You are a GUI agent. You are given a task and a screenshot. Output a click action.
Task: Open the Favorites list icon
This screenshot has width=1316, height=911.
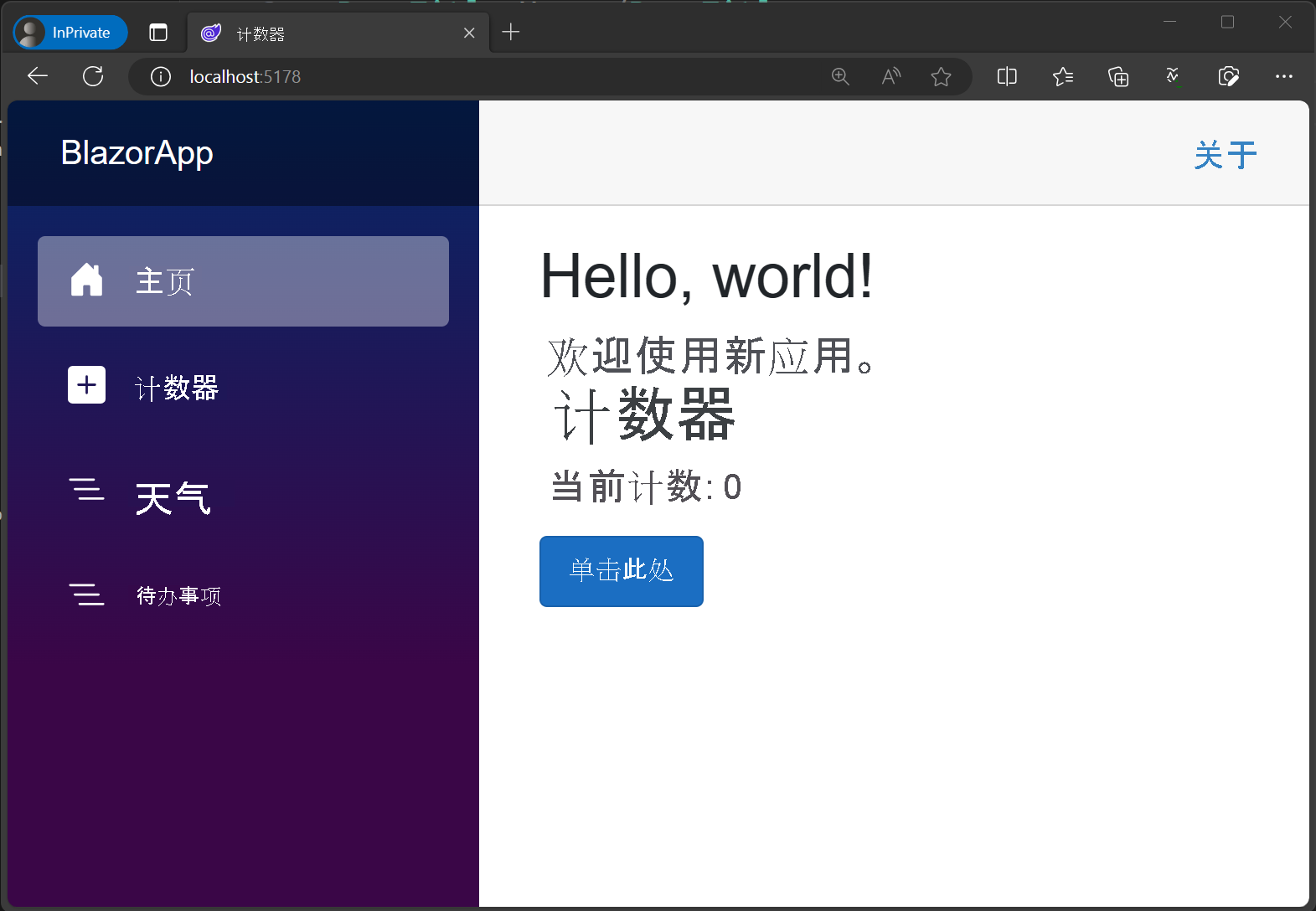[1063, 77]
